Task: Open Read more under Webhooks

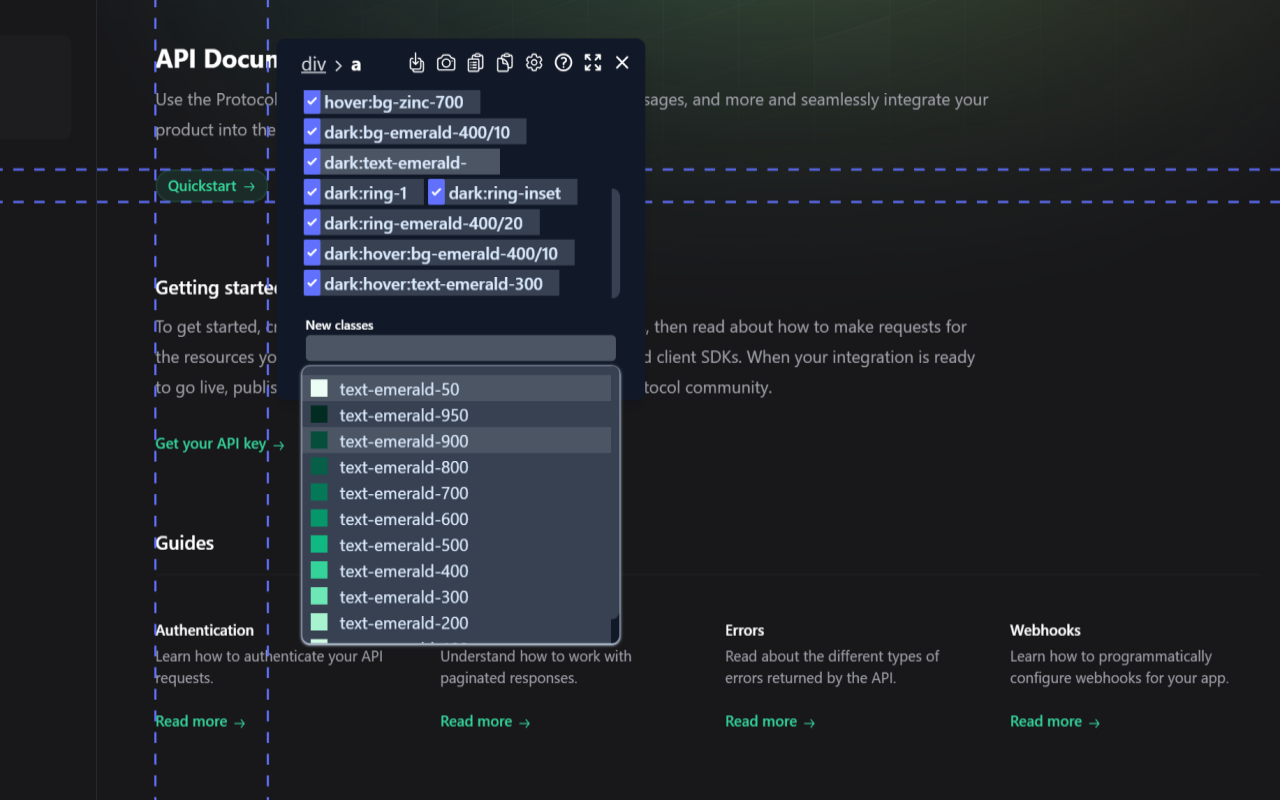Action: point(1055,722)
